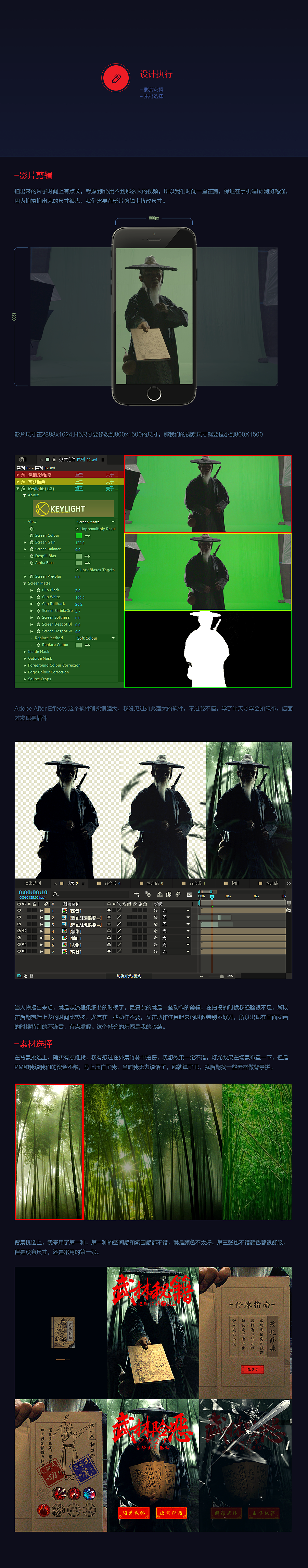Viewport: 308px width, 1568px height.
Task: Hide the 背景 layer with eye toggle
Action: (19, 951)
